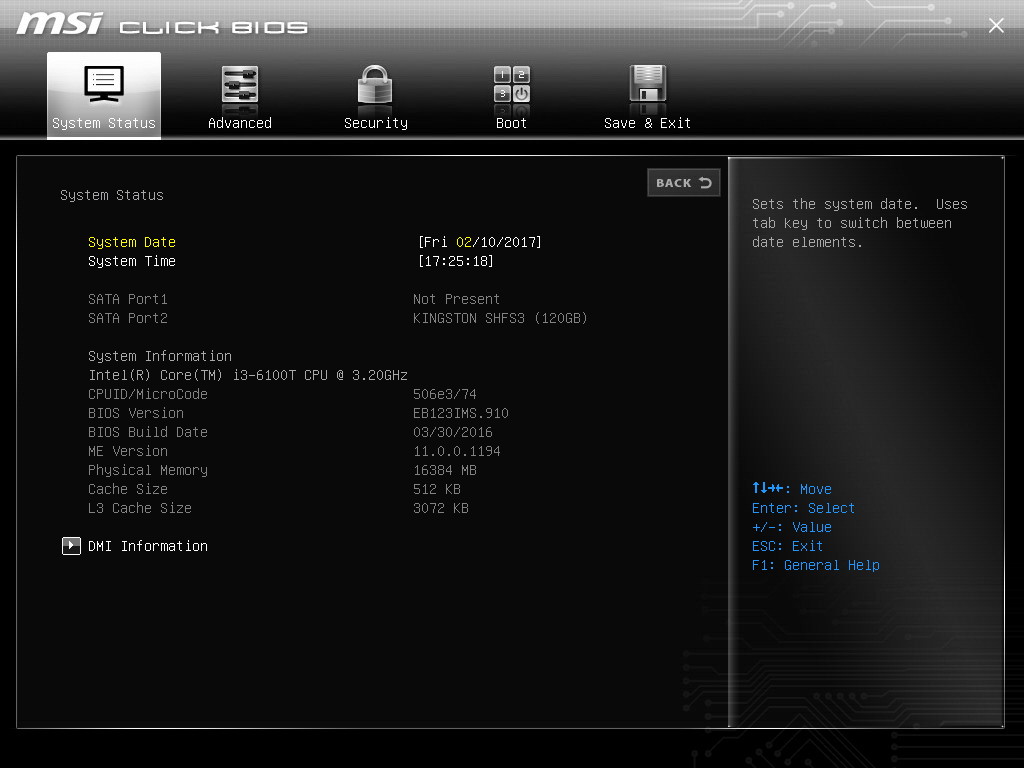Click the 512 KB value
Screen dimensions: 1024x768
coord(437,489)
